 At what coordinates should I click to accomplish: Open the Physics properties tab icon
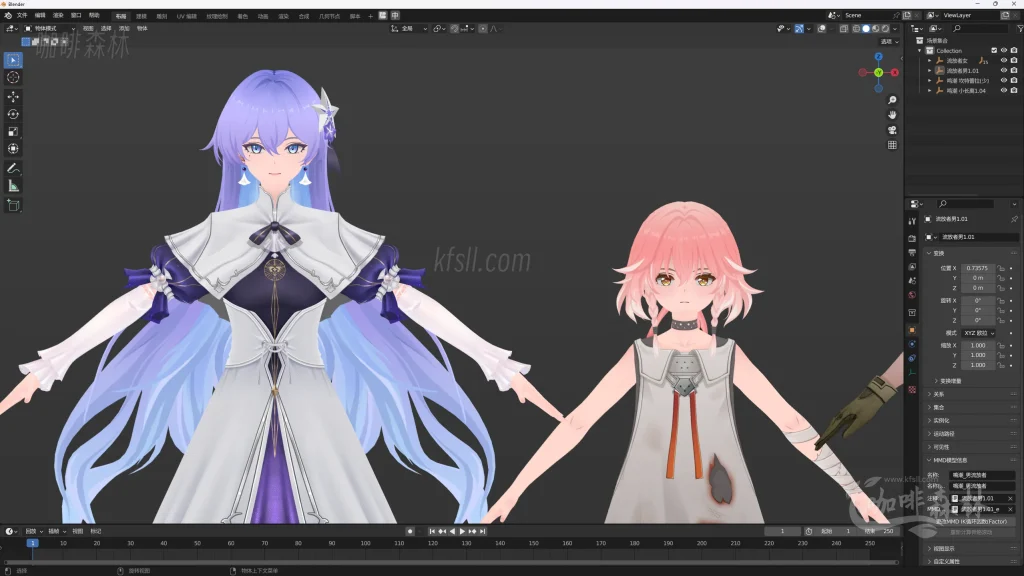[912, 344]
